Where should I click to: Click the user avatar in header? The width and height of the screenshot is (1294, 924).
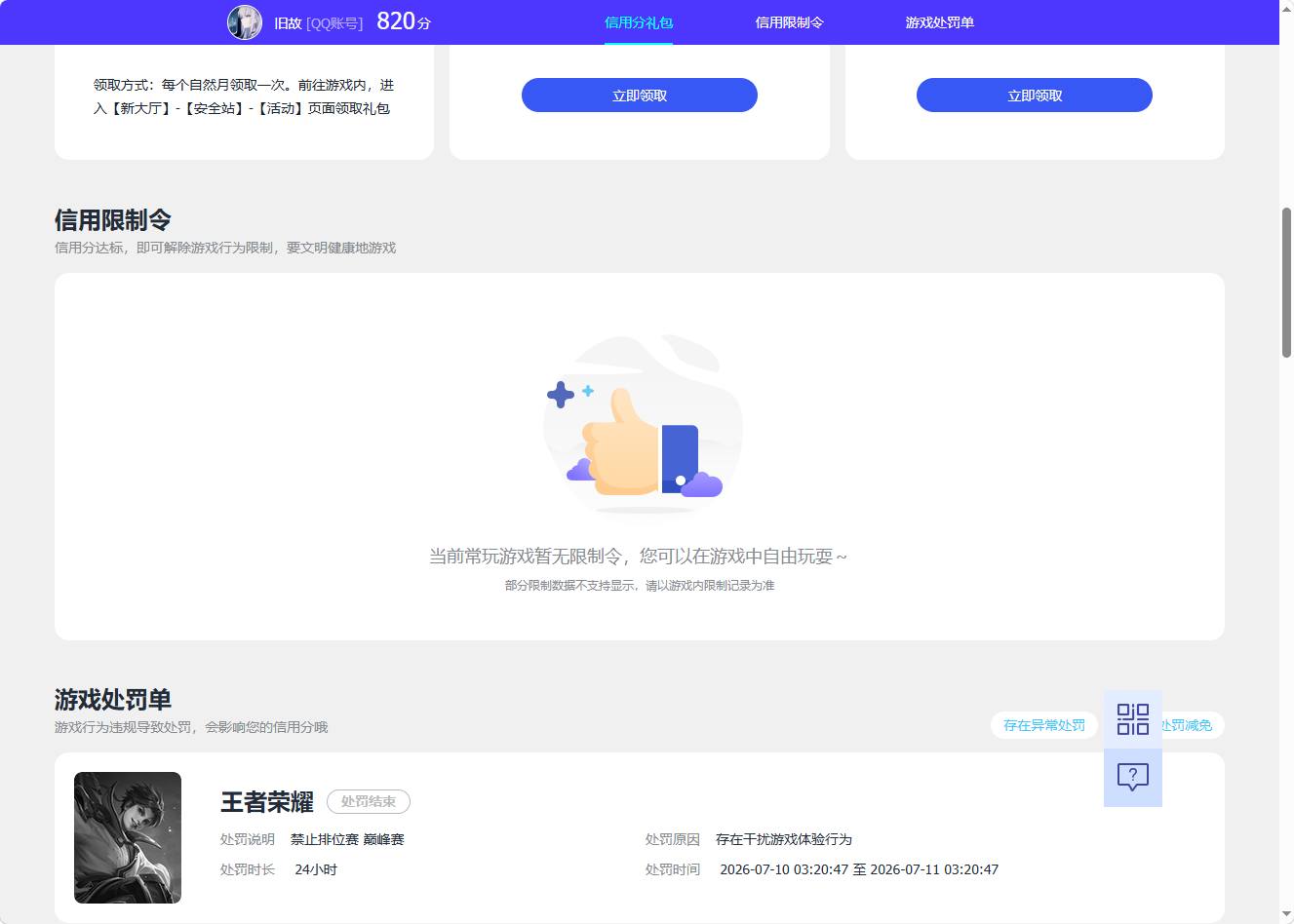coord(245,22)
